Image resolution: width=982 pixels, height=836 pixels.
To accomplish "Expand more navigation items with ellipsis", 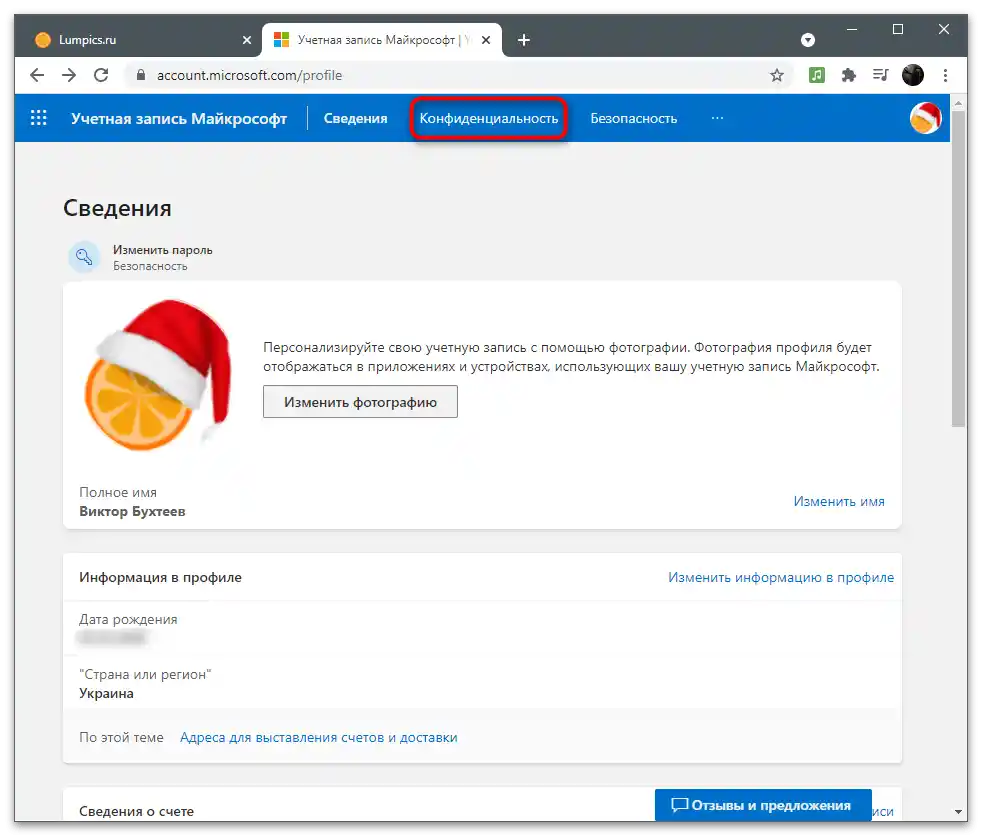I will 717,118.
